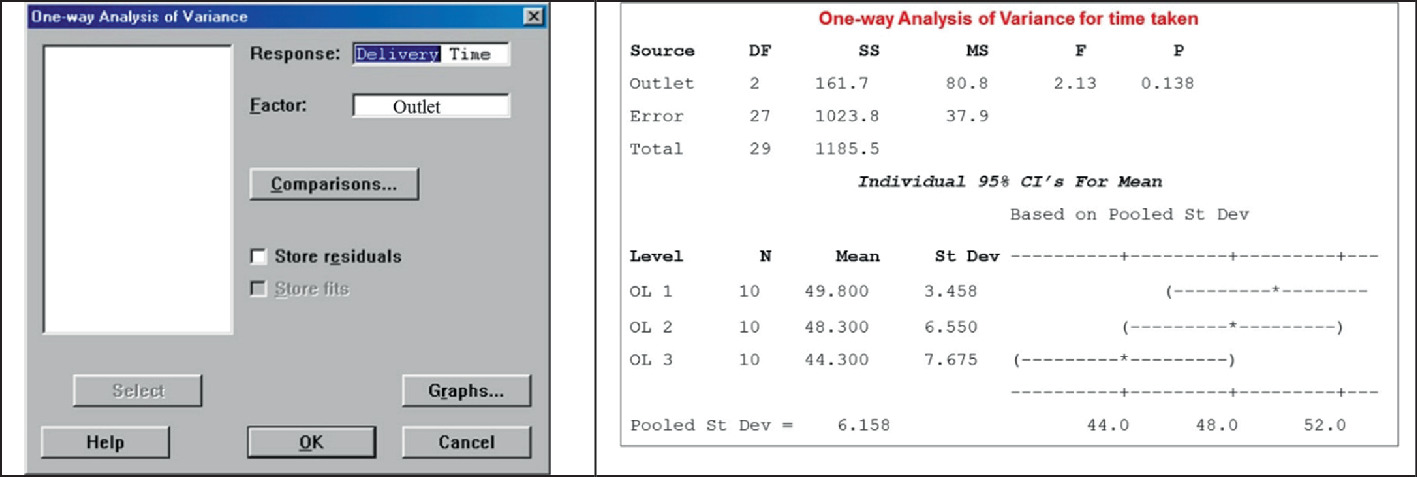Select the OL 1 level label

tap(651, 292)
